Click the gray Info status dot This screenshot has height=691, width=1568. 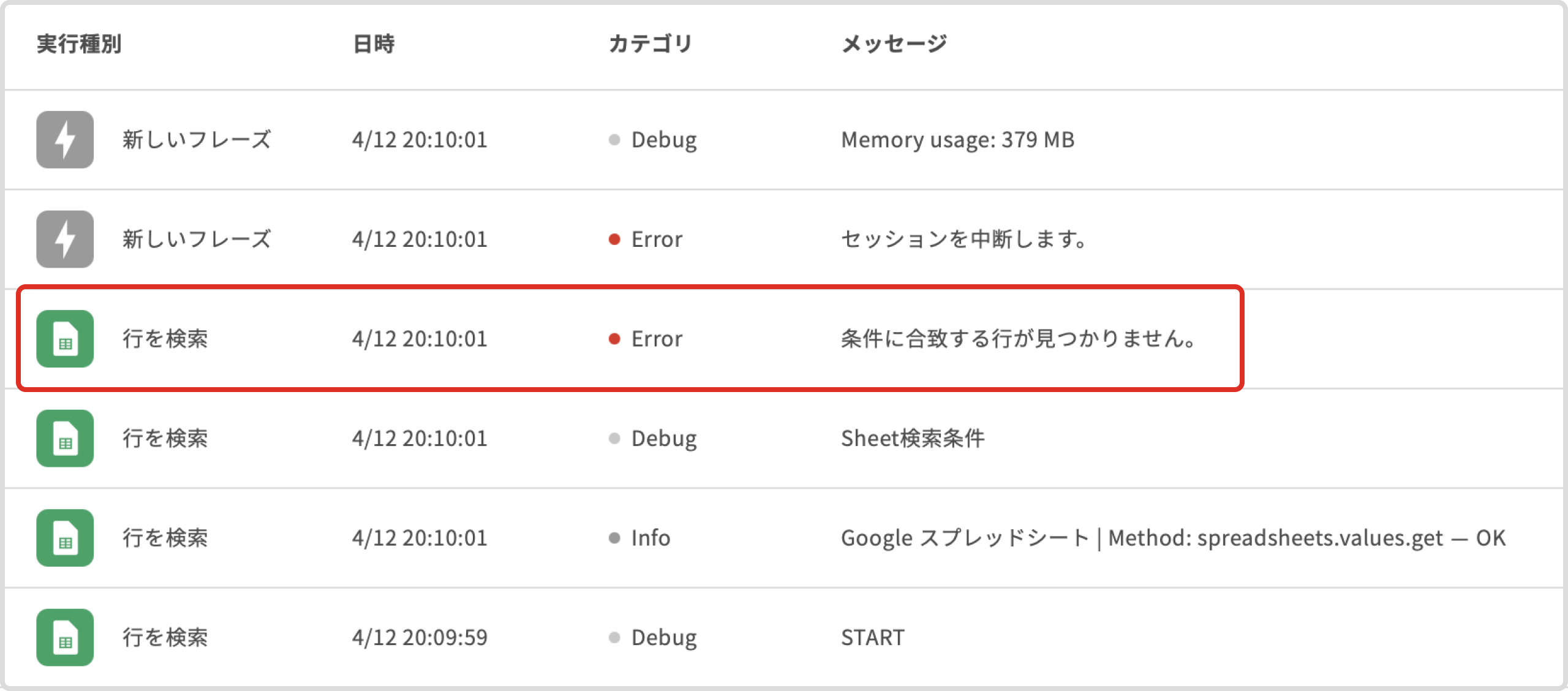[x=614, y=538]
